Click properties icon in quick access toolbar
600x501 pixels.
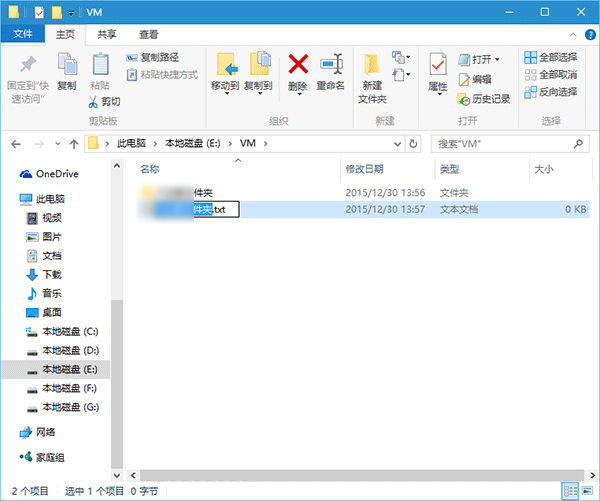(x=39, y=13)
